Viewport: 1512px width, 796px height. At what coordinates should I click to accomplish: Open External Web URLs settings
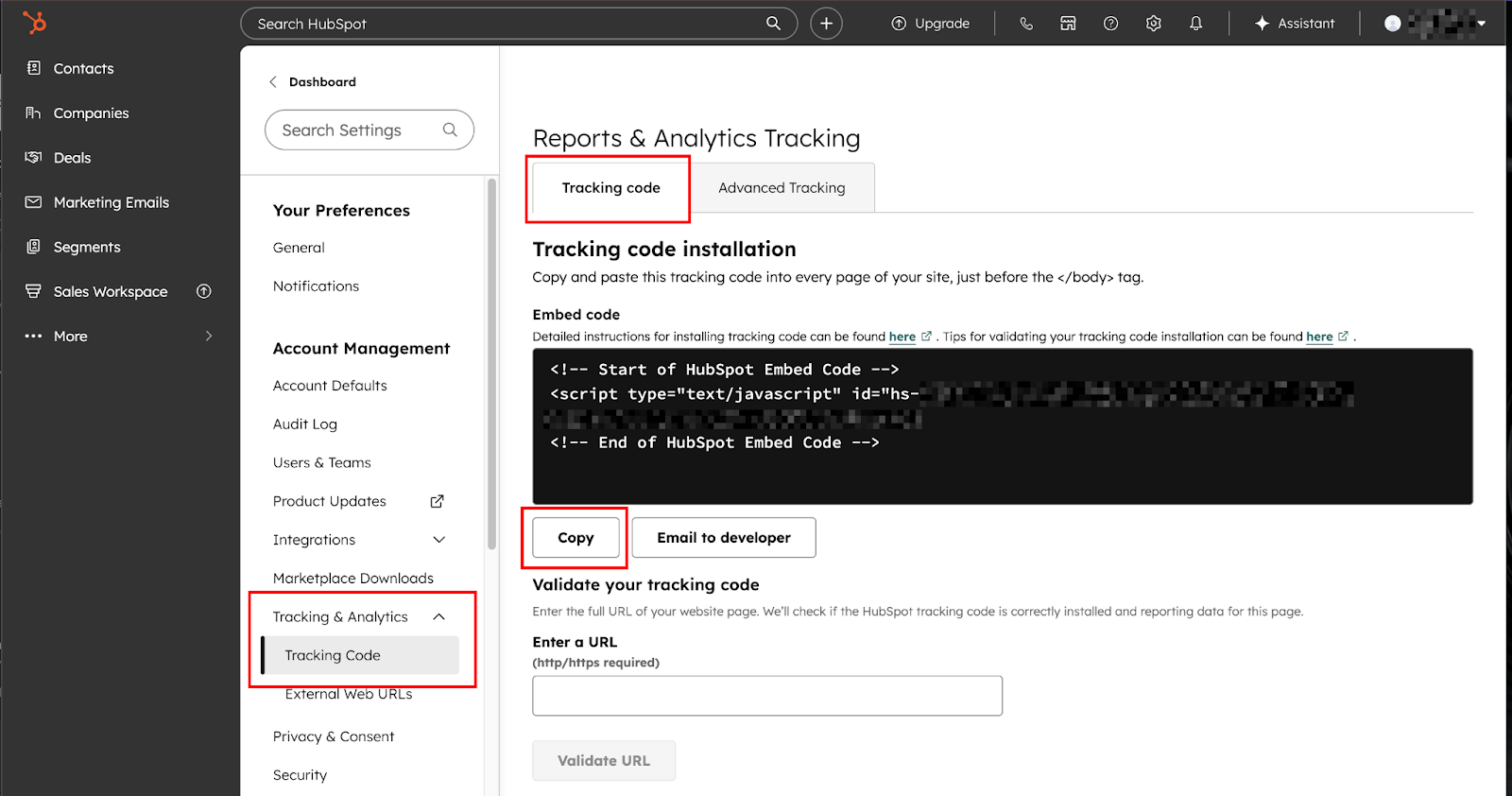click(349, 694)
